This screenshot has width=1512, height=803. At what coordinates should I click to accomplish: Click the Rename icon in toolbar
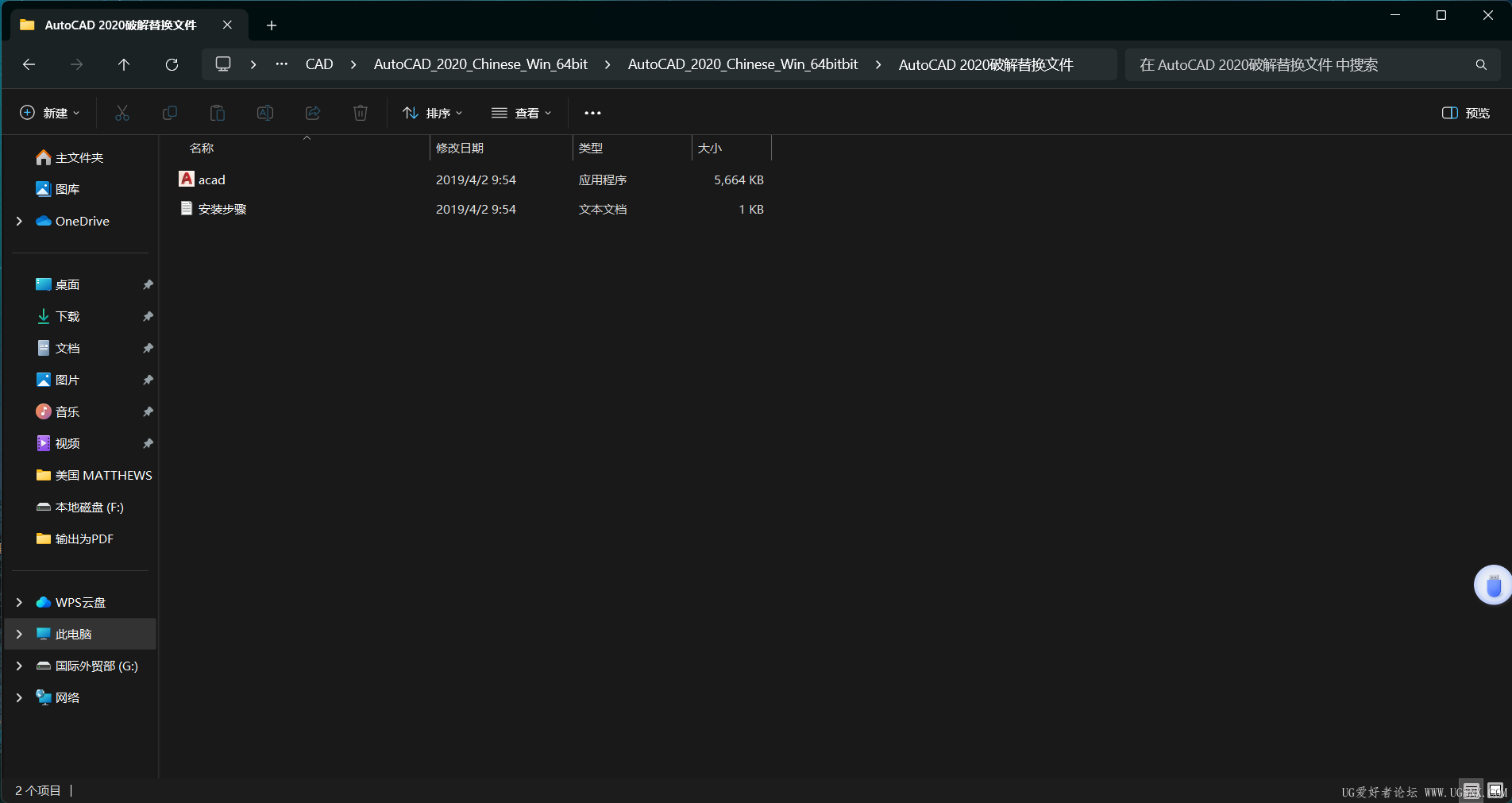pyautogui.click(x=265, y=113)
